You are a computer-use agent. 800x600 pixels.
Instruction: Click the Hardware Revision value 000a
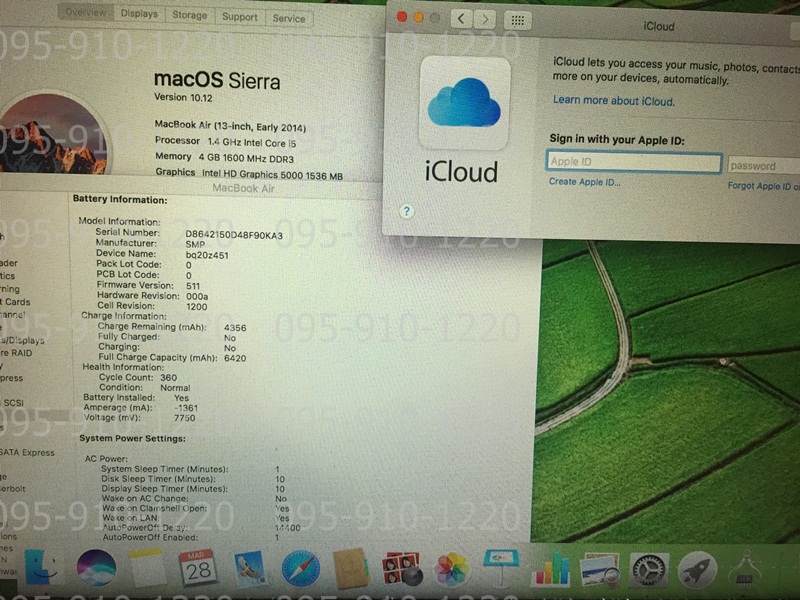[197, 296]
